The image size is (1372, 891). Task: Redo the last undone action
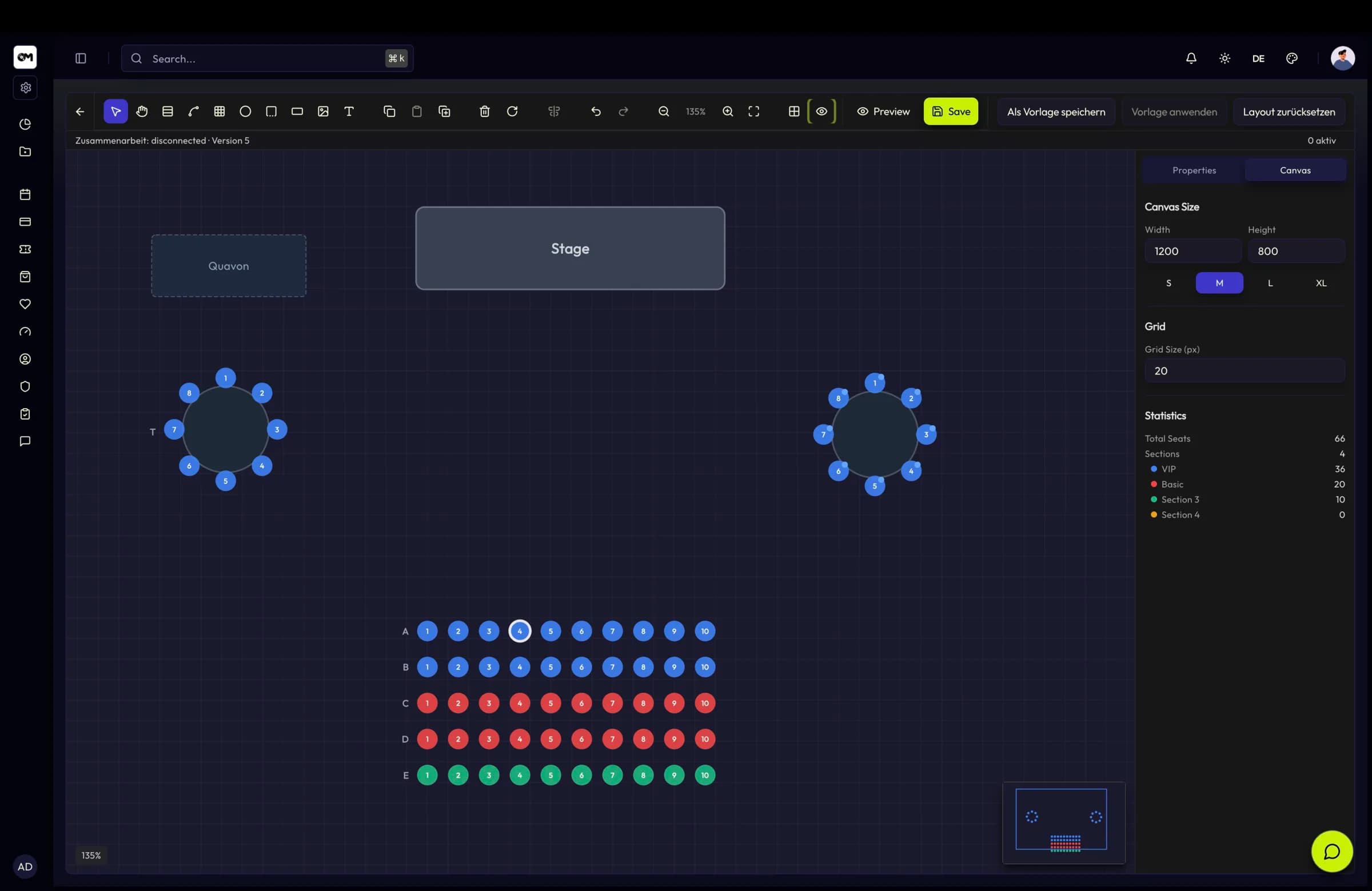624,111
